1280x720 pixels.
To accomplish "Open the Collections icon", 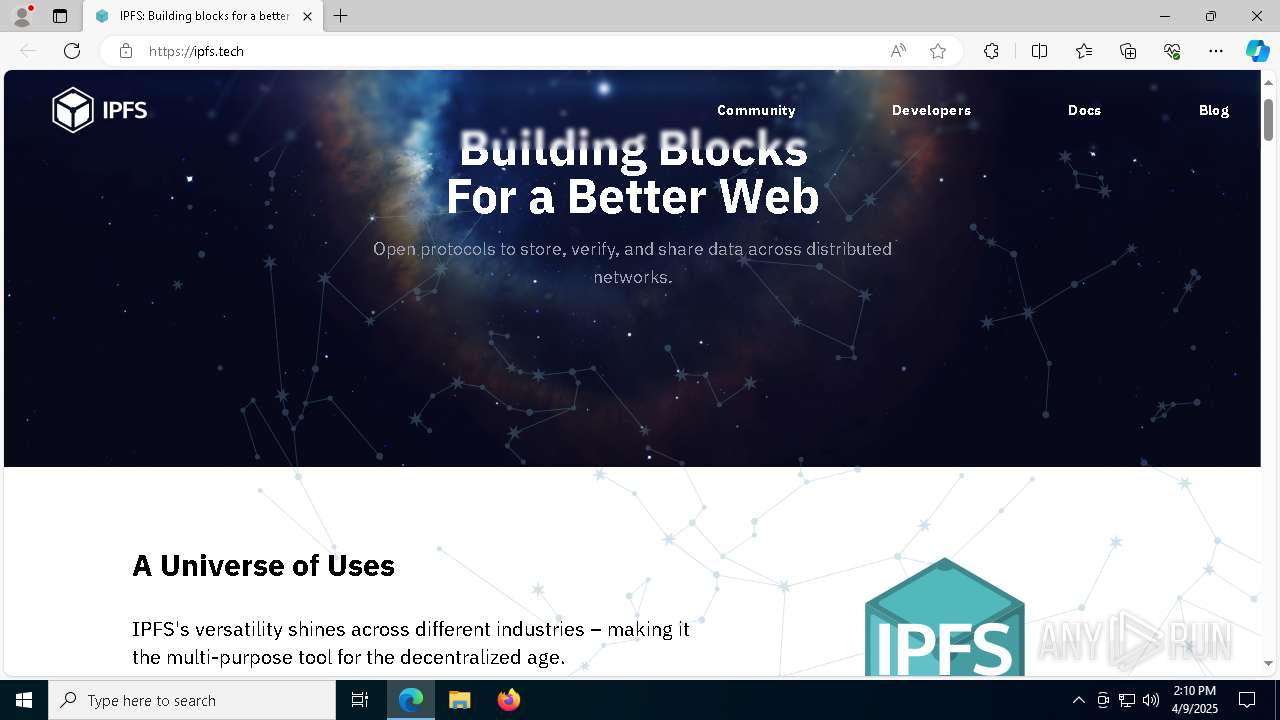I will click(1128, 51).
